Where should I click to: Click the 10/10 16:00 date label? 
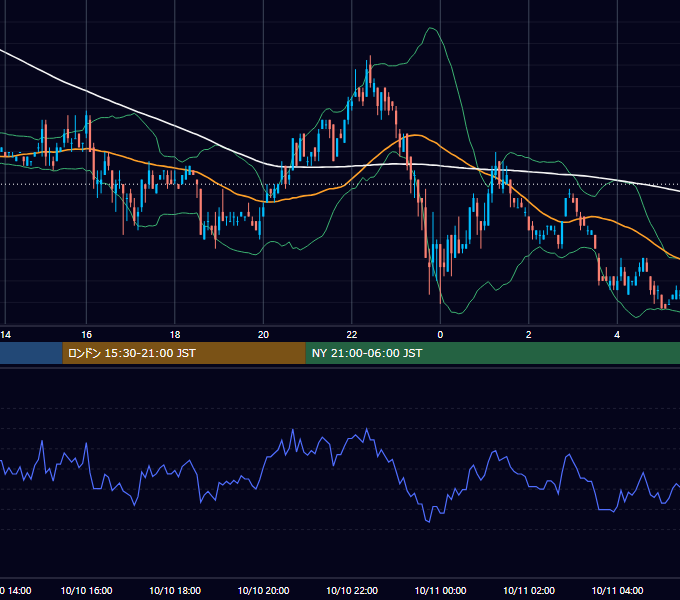click(86, 590)
